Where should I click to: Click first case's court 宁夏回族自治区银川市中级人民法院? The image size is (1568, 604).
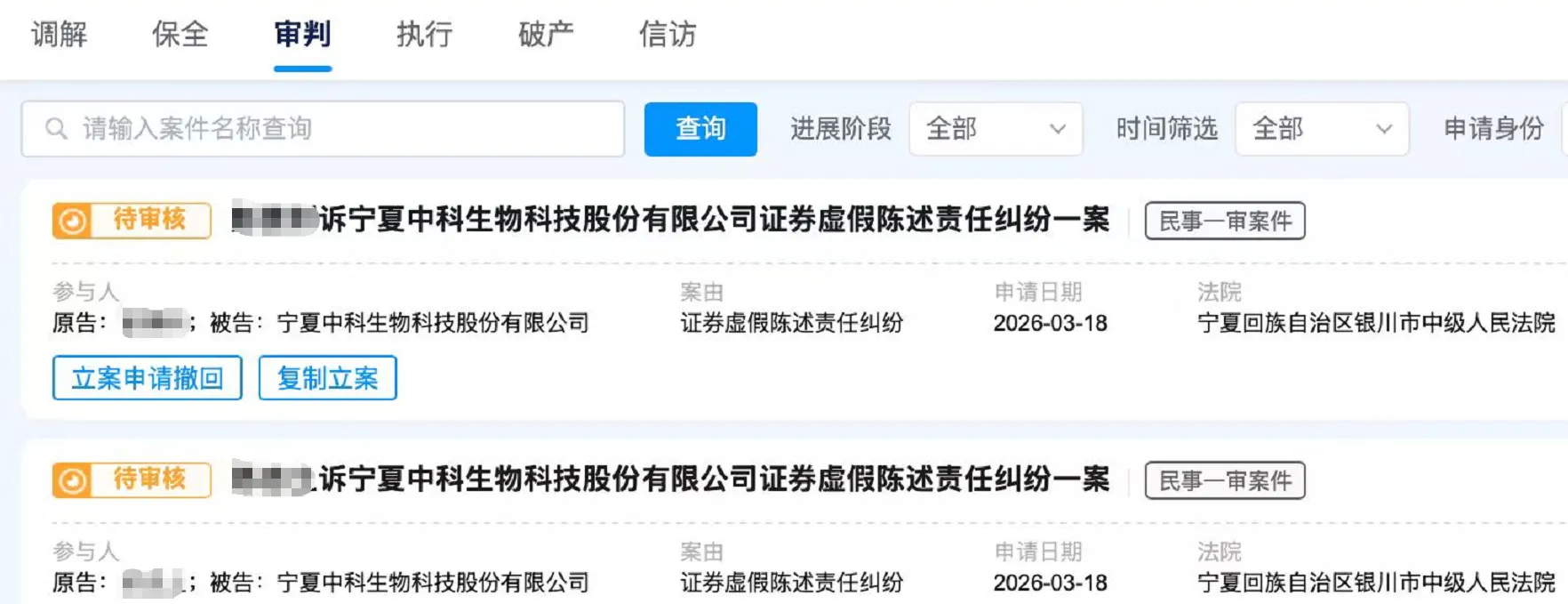[1377, 323]
